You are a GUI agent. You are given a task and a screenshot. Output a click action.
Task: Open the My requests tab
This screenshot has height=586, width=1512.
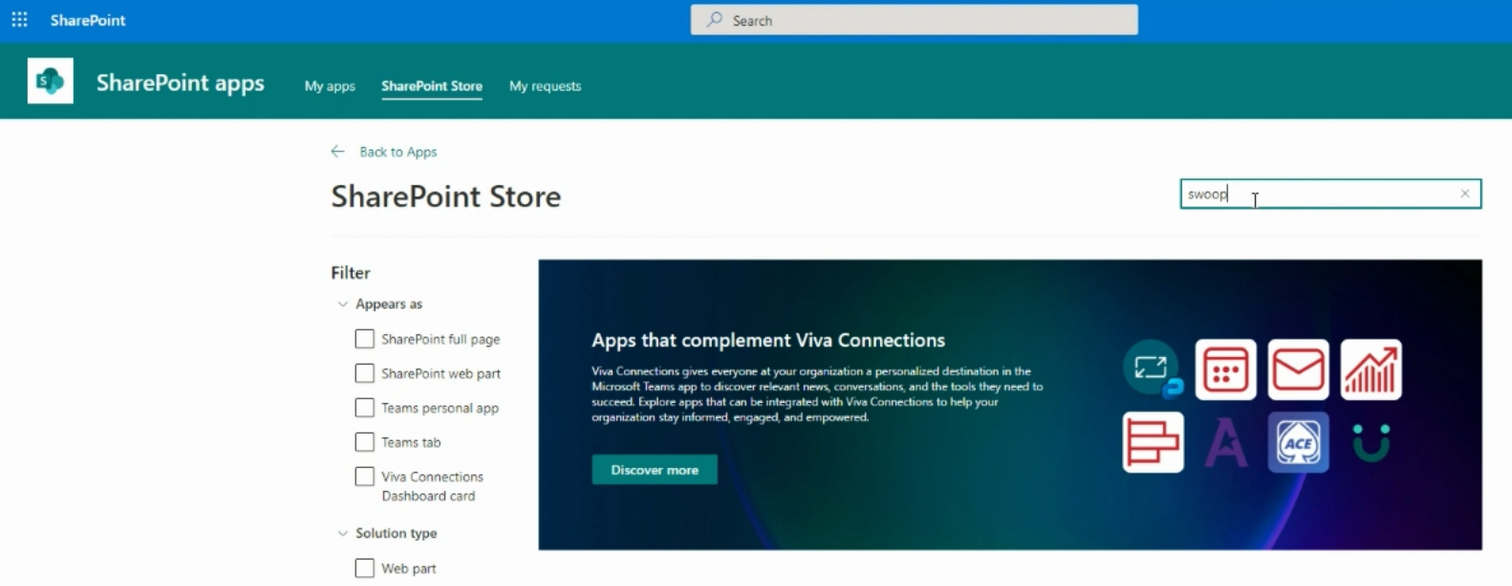pos(545,86)
